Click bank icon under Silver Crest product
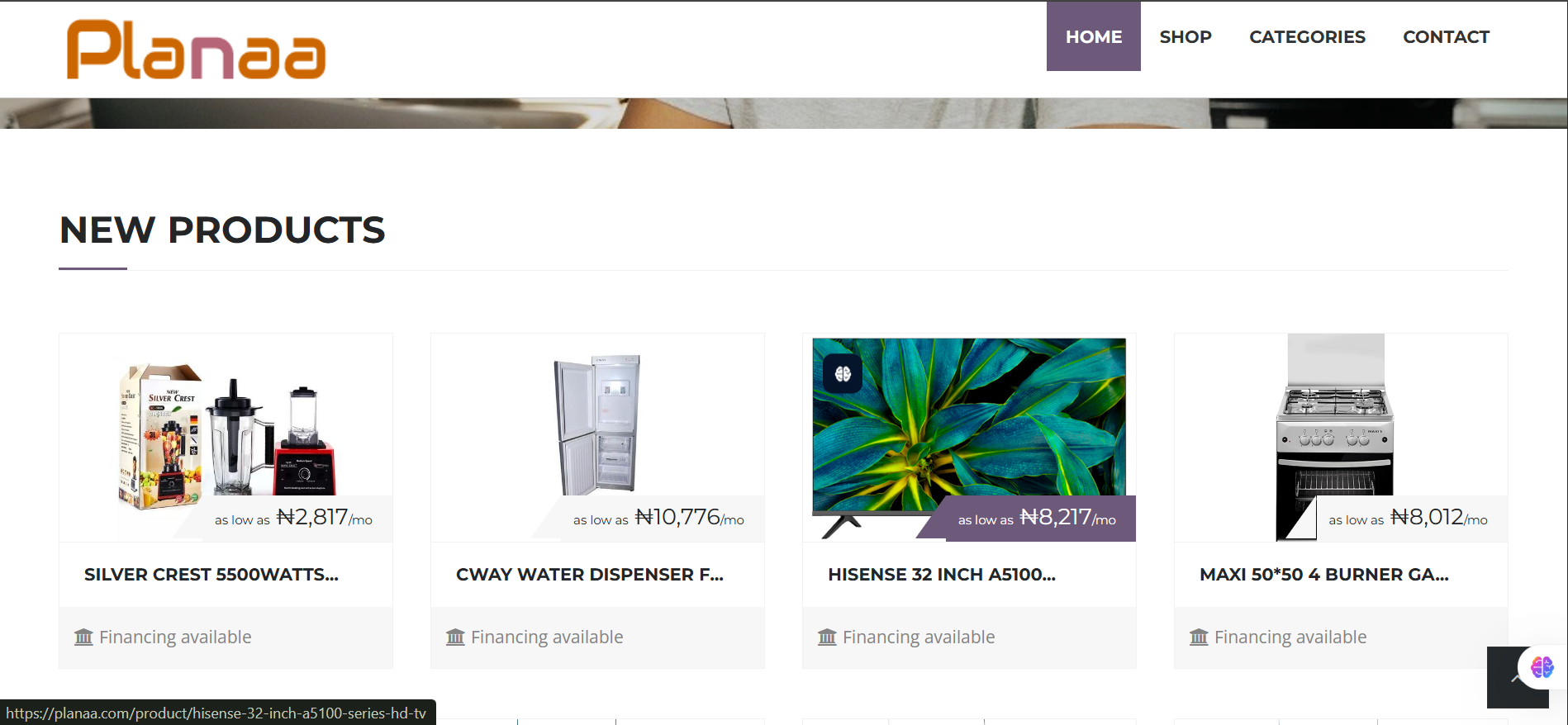The width and height of the screenshot is (1568, 725). 83,637
